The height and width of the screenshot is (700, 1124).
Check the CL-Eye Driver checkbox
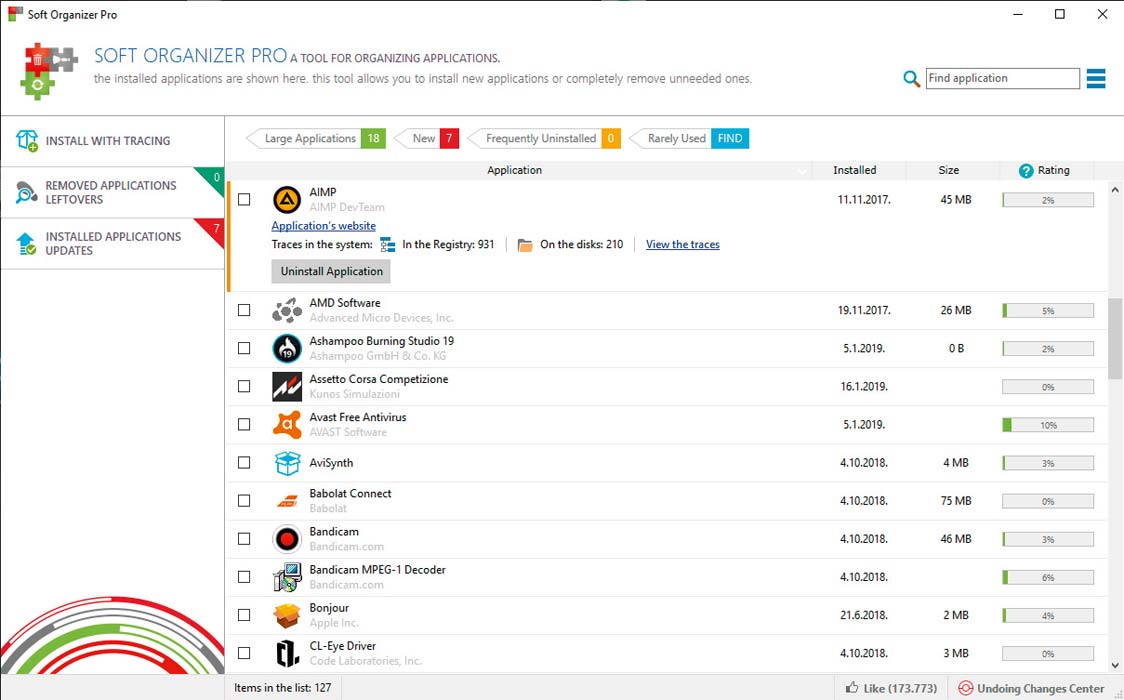[244, 653]
